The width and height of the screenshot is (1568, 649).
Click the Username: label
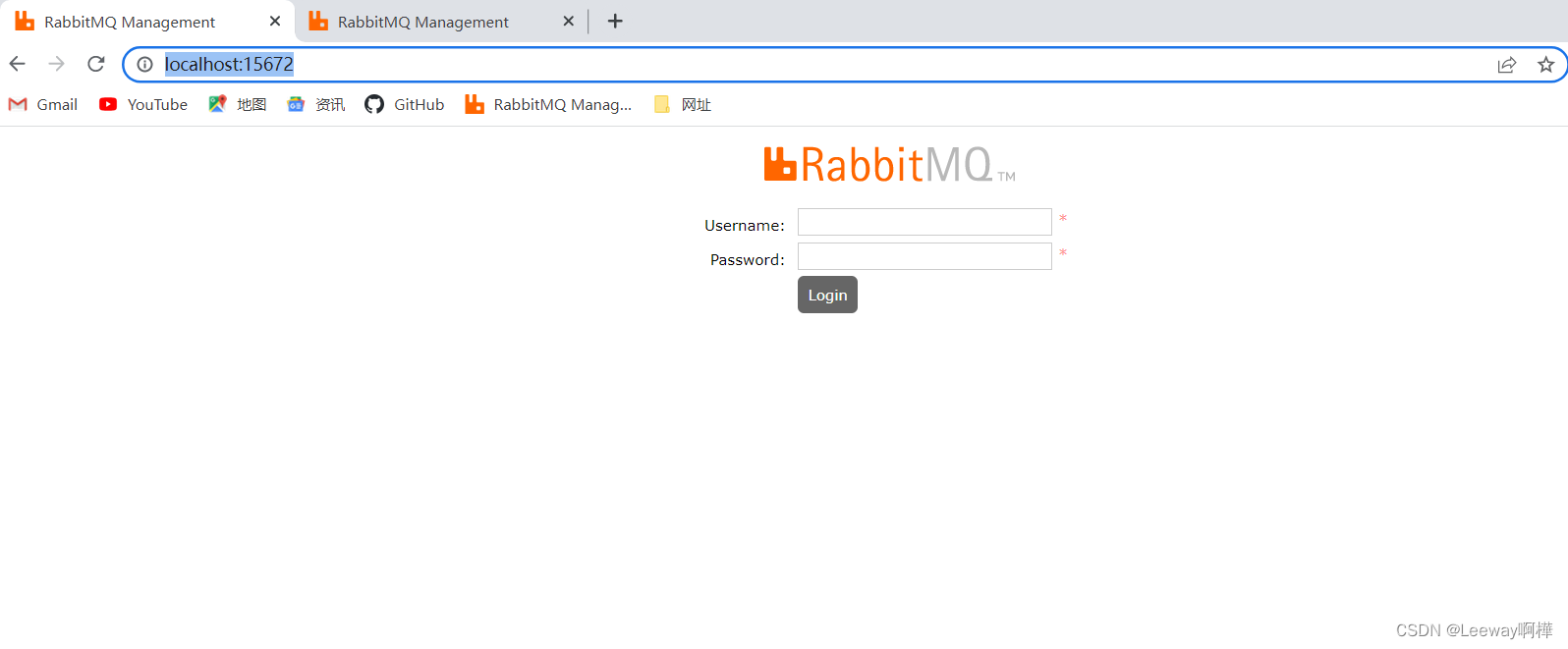pyautogui.click(x=745, y=226)
